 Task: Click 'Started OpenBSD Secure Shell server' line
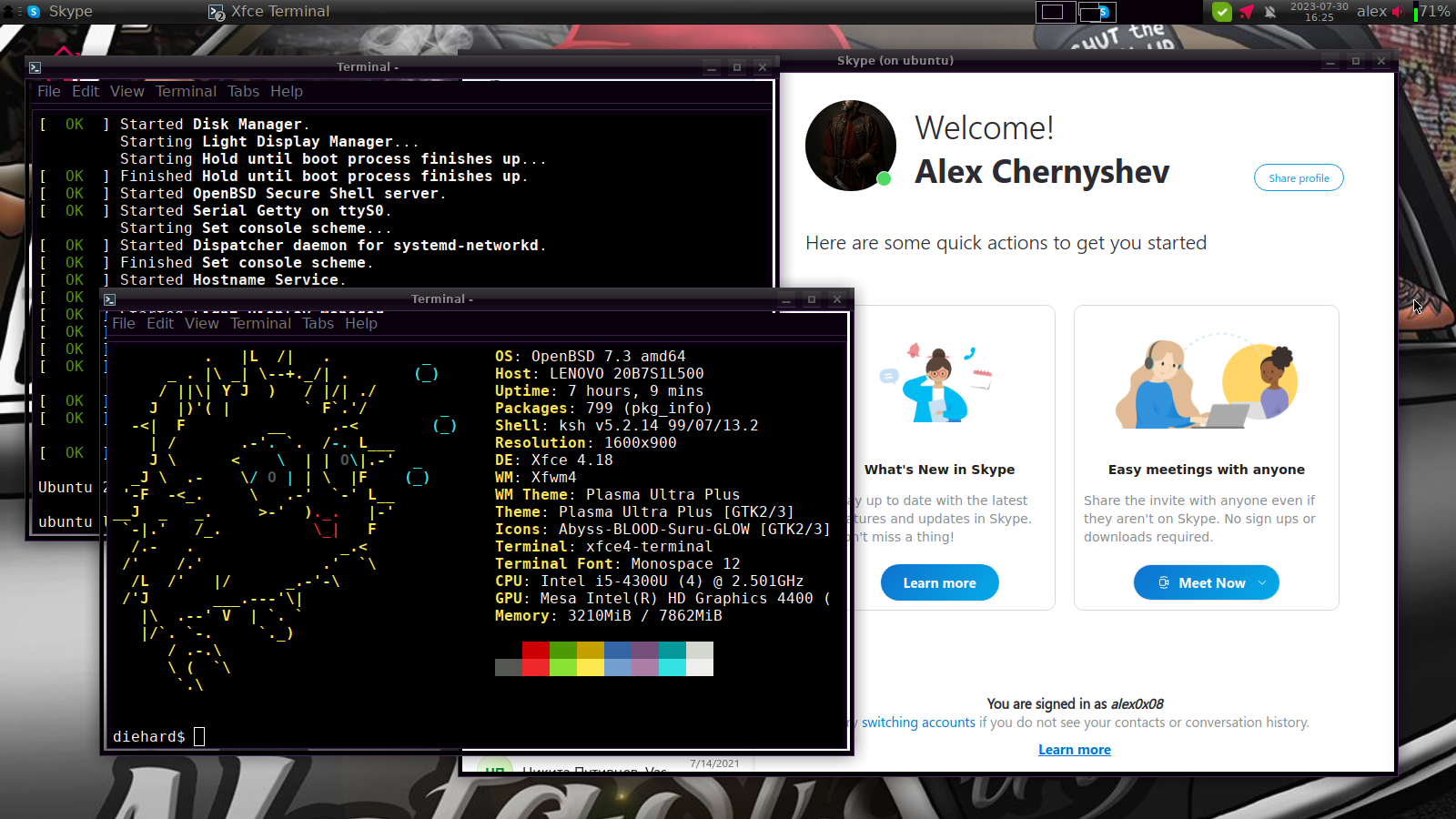[x=282, y=194]
